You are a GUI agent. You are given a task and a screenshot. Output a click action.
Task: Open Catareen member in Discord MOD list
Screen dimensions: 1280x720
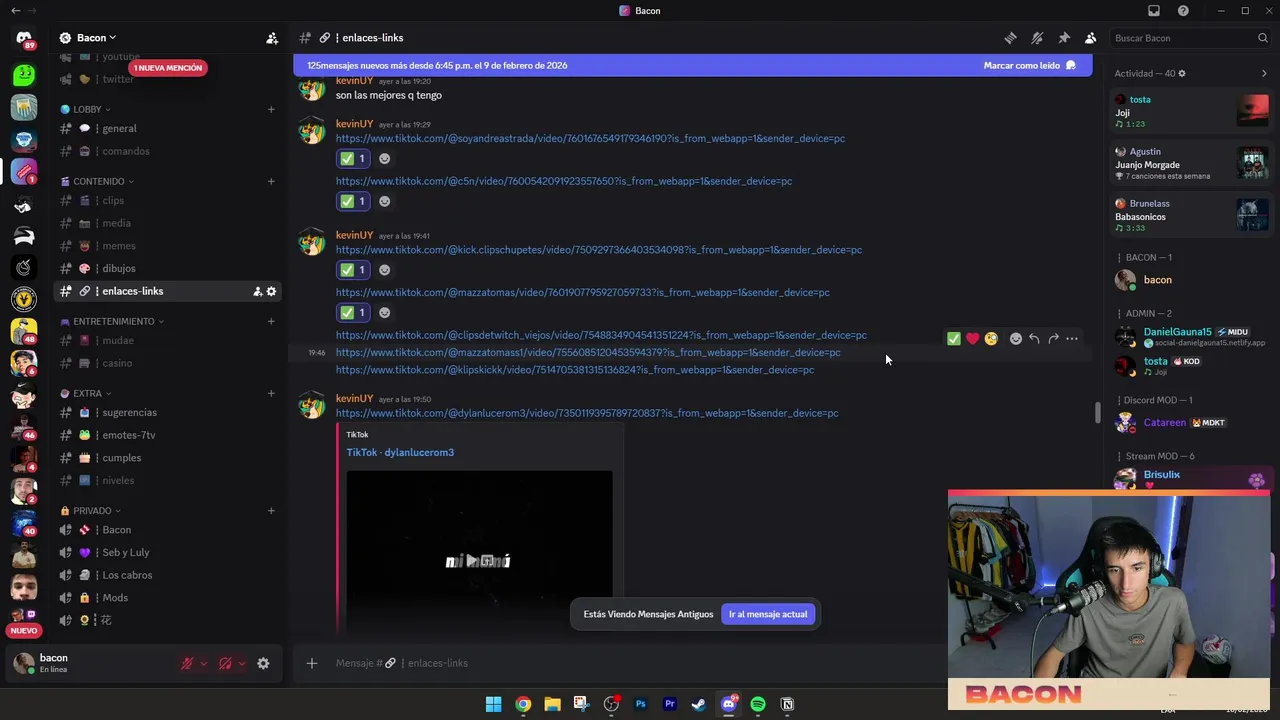pyautogui.click(x=1191, y=423)
